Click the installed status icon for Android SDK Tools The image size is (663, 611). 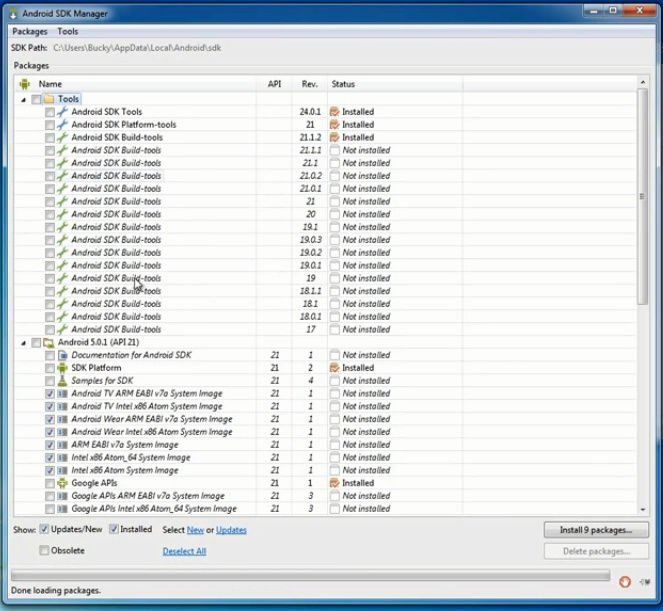(334, 112)
